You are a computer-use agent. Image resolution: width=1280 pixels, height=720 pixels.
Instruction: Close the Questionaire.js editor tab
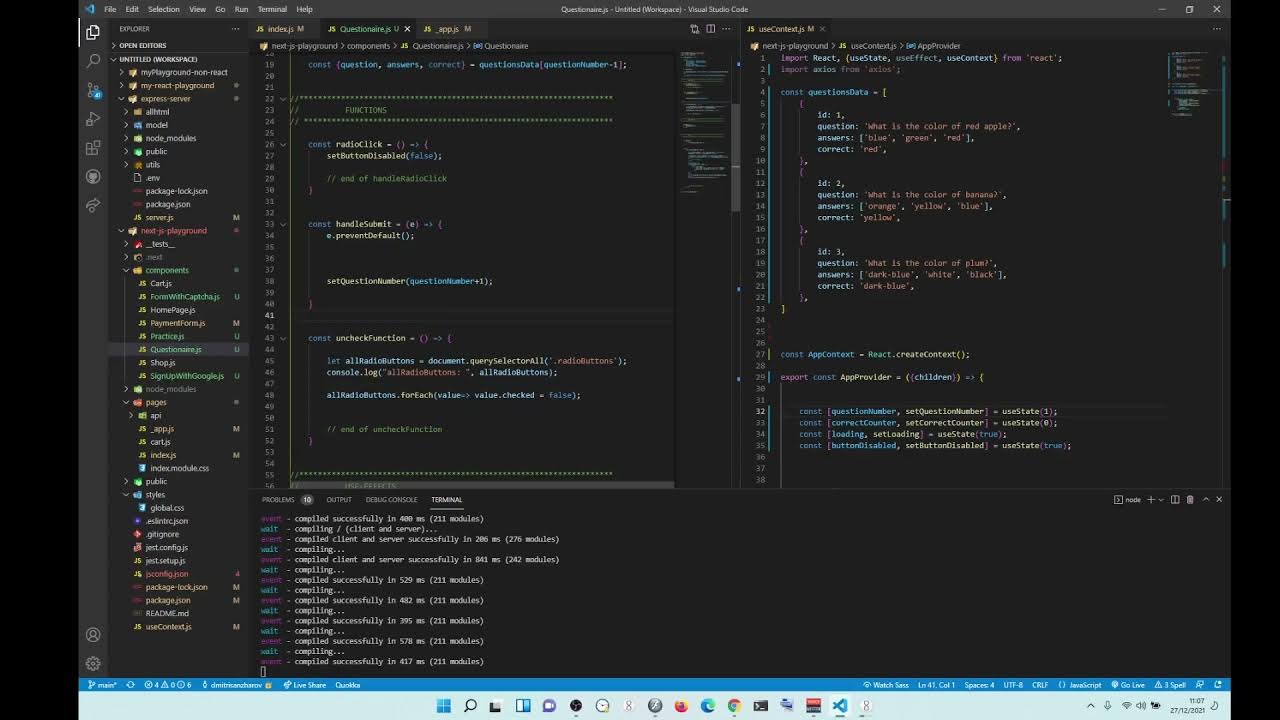407,29
